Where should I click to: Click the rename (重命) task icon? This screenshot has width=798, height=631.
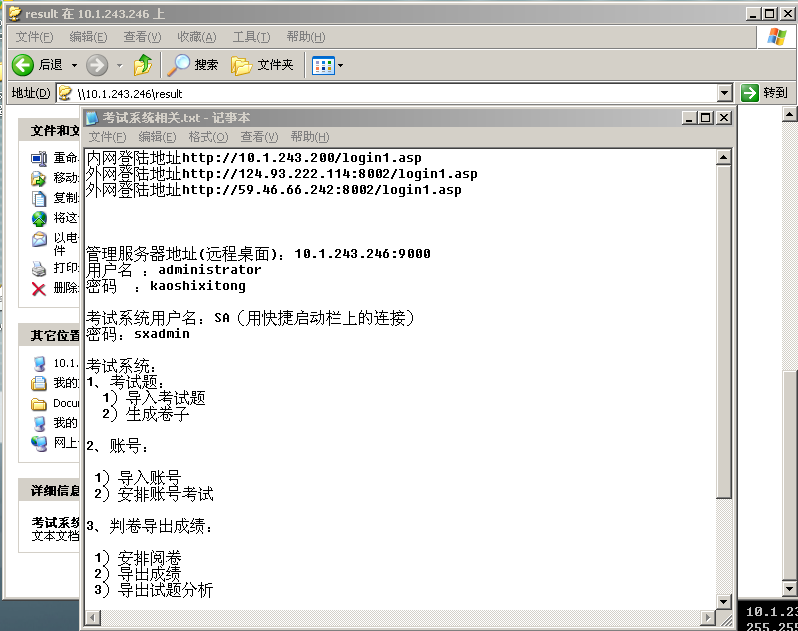click(x=39, y=159)
